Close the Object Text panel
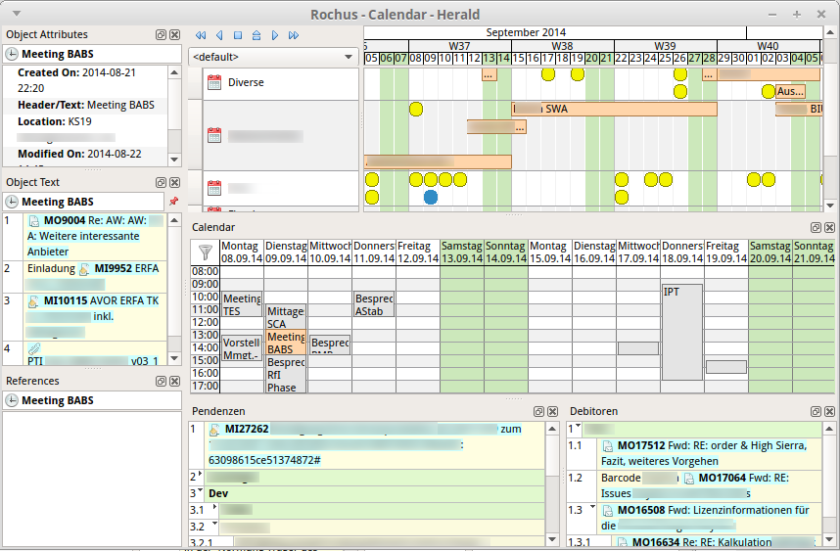Viewport: 840px width, 551px height. 175,183
